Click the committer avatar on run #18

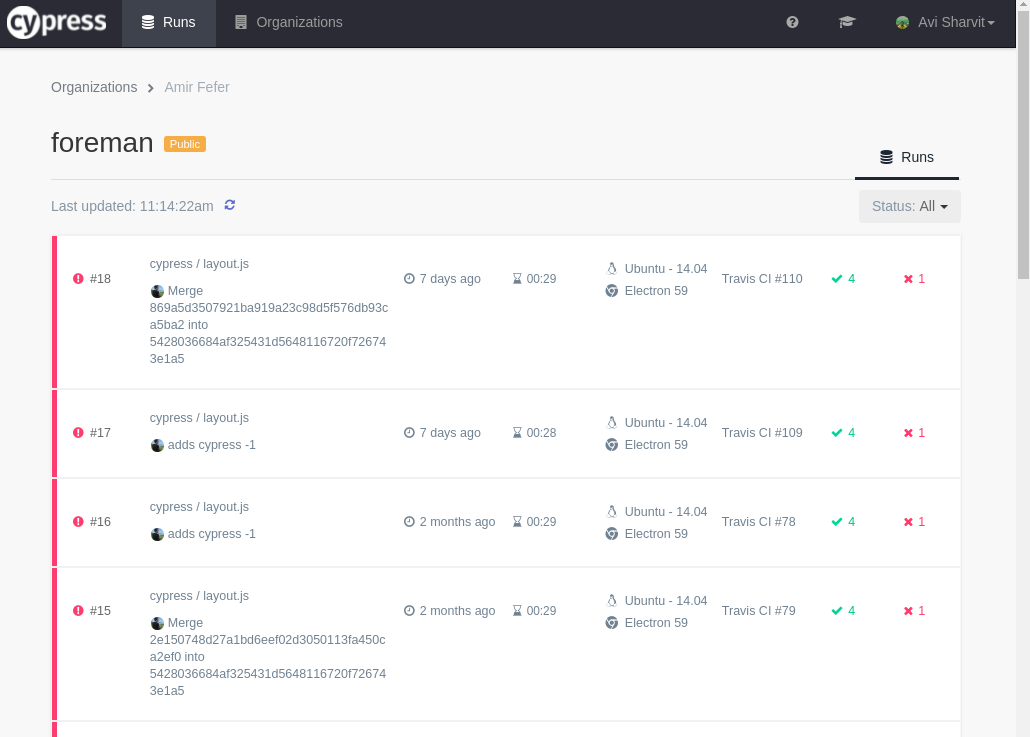pyautogui.click(x=157, y=291)
